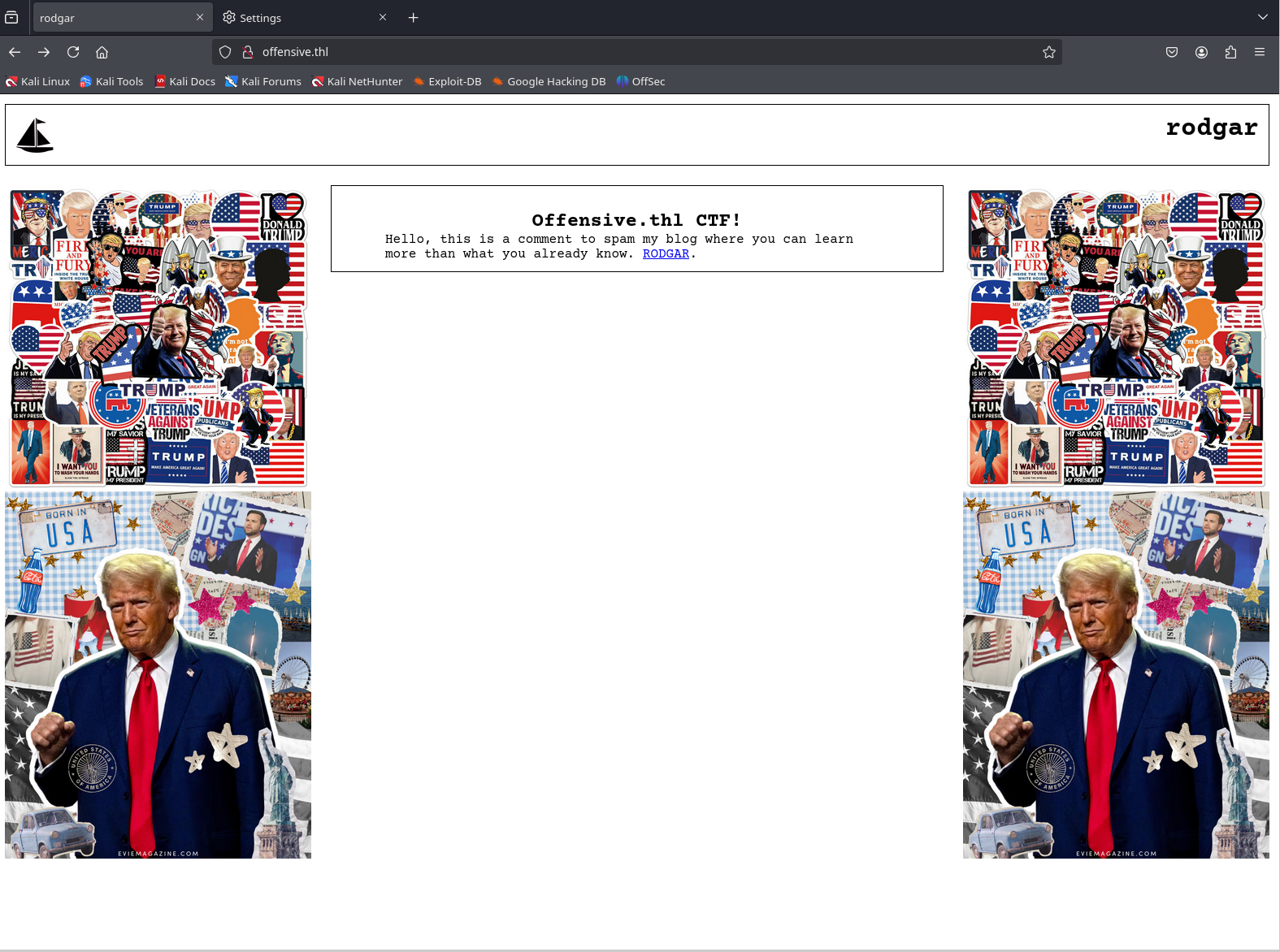The width and height of the screenshot is (1280, 952).
Task: Go to the browser home page
Action: pyautogui.click(x=102, y=52)
